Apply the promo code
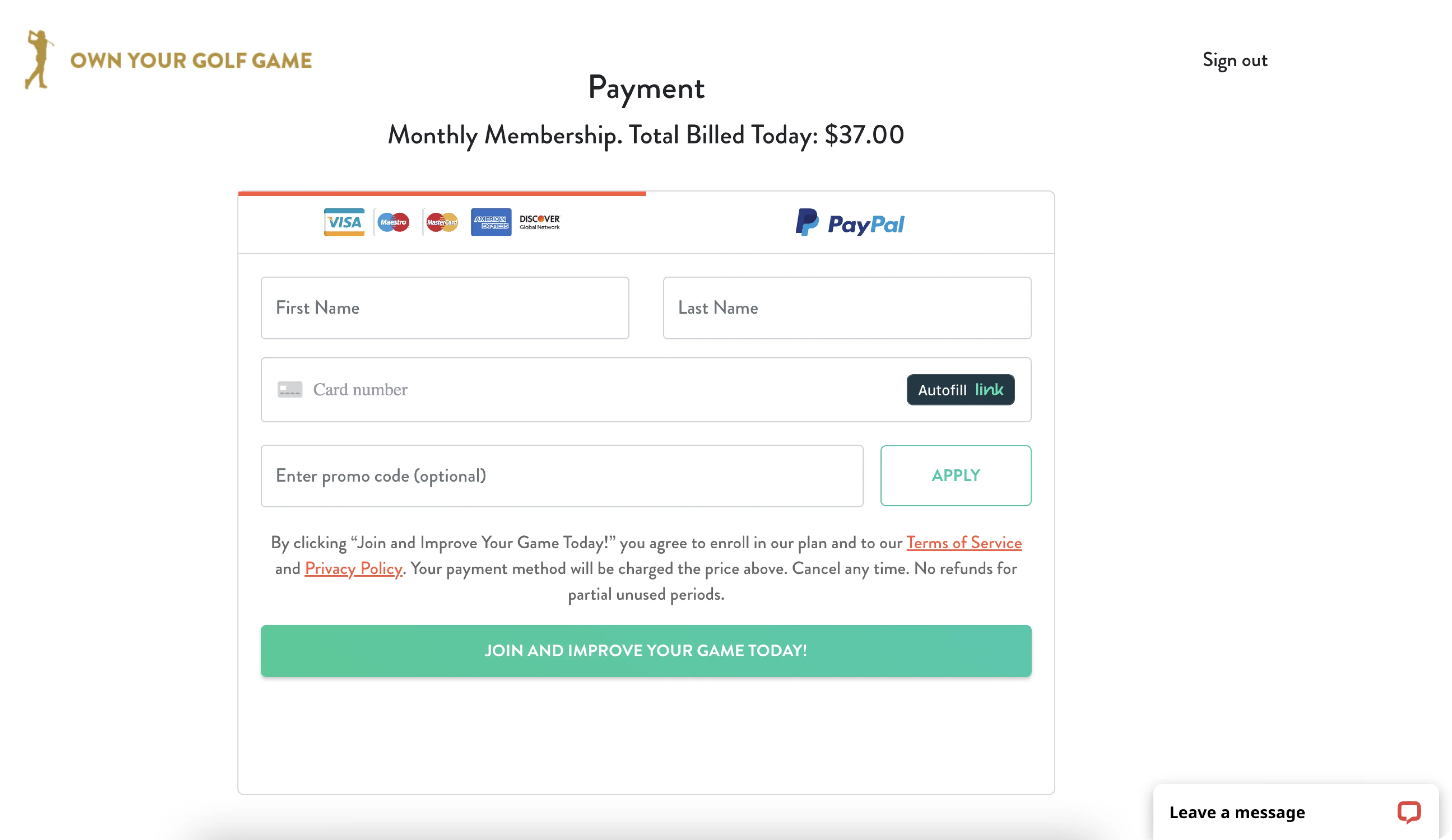This screenshot has height=840, width=1452. [x=955, y=475]
